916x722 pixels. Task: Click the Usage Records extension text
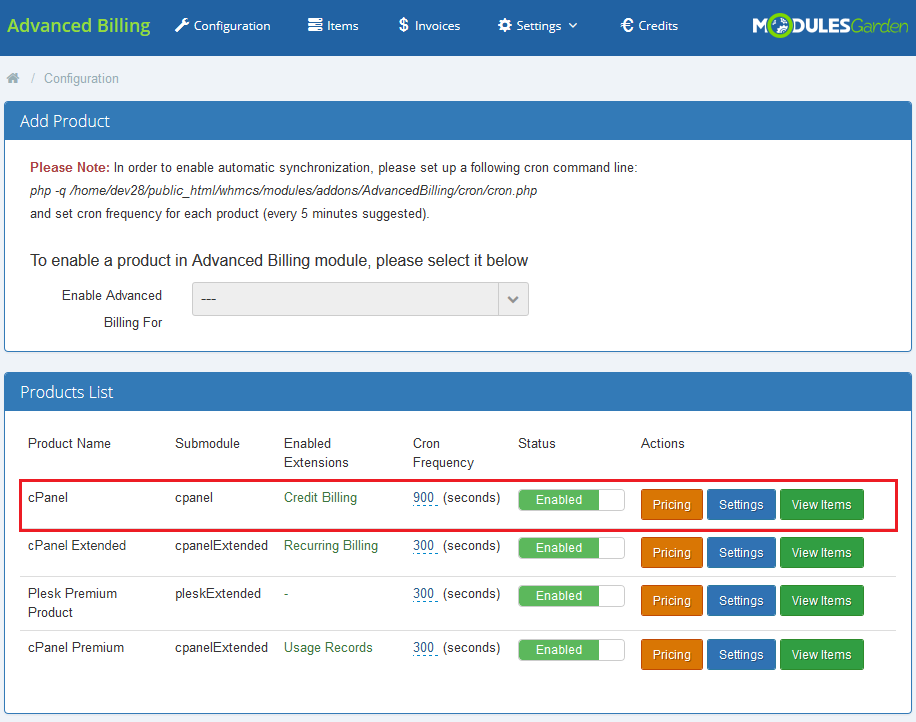point(328,647)
